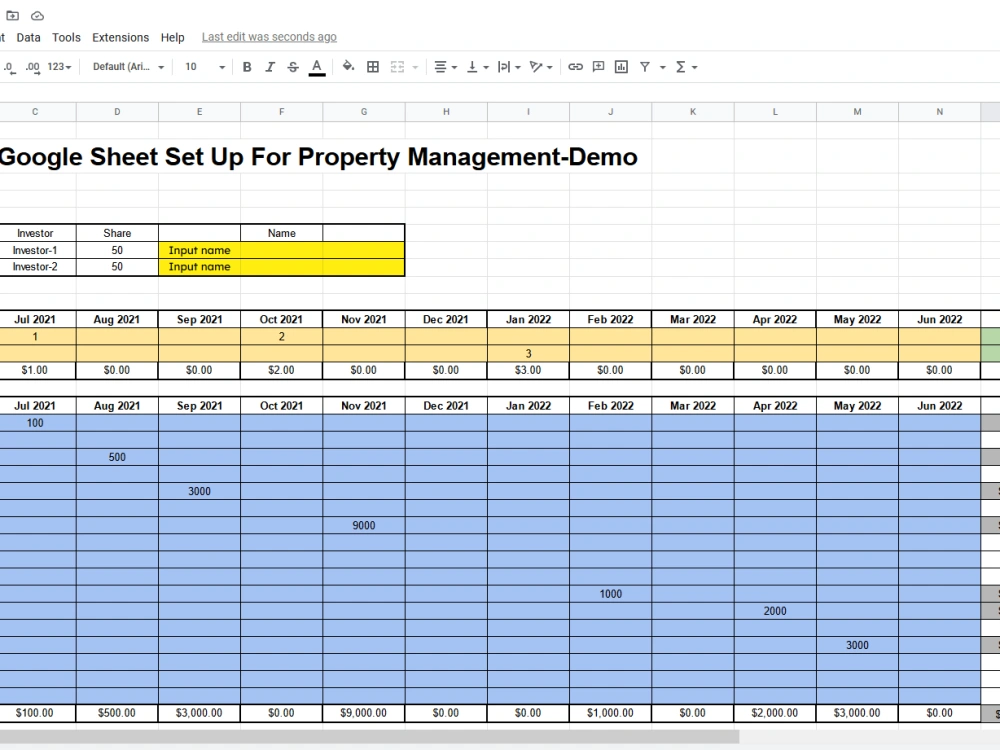Select cell with value 1000
The height and width of the screenshot is (750, 1000).
(610, 594)
